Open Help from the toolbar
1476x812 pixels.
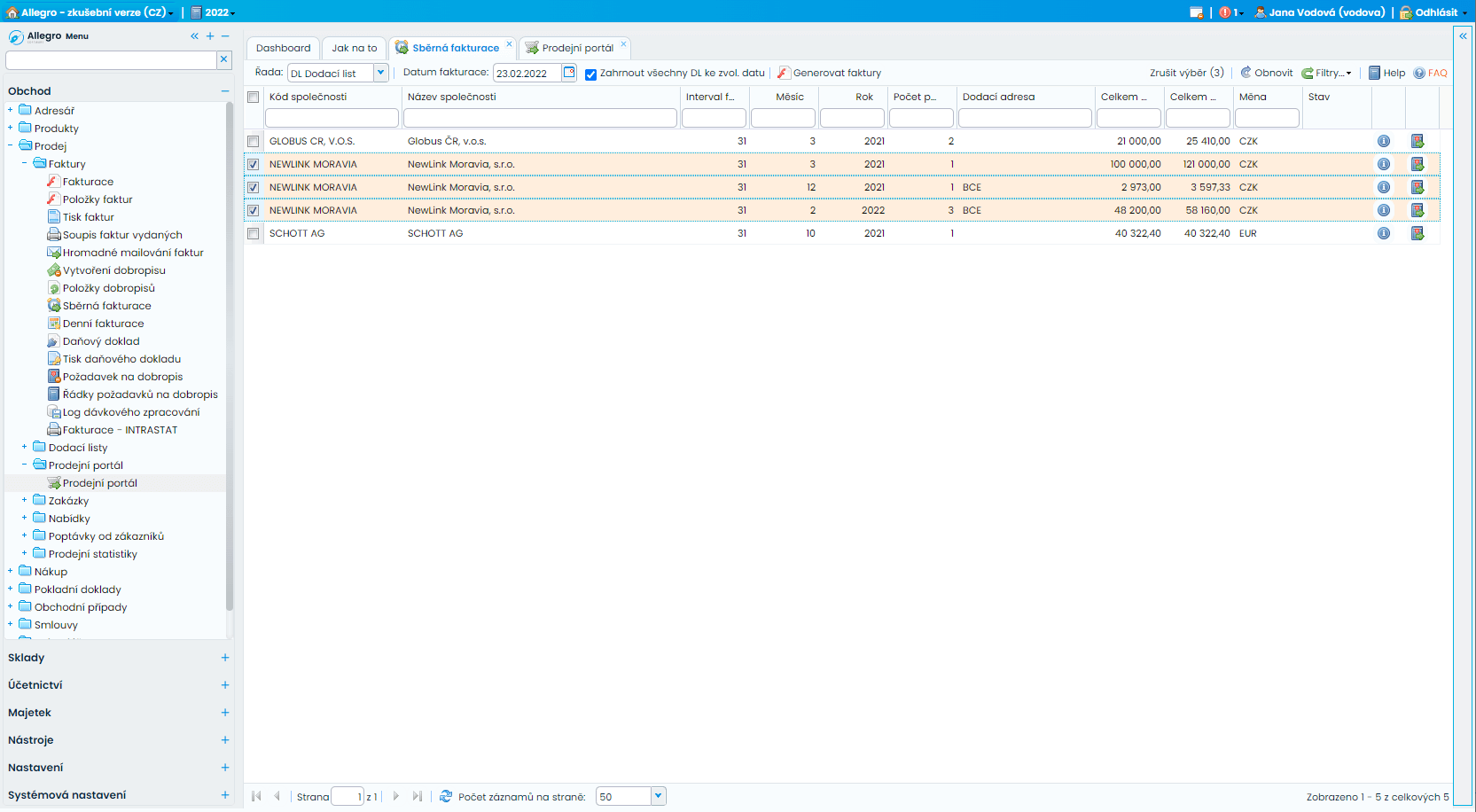tap(1387, 73)
